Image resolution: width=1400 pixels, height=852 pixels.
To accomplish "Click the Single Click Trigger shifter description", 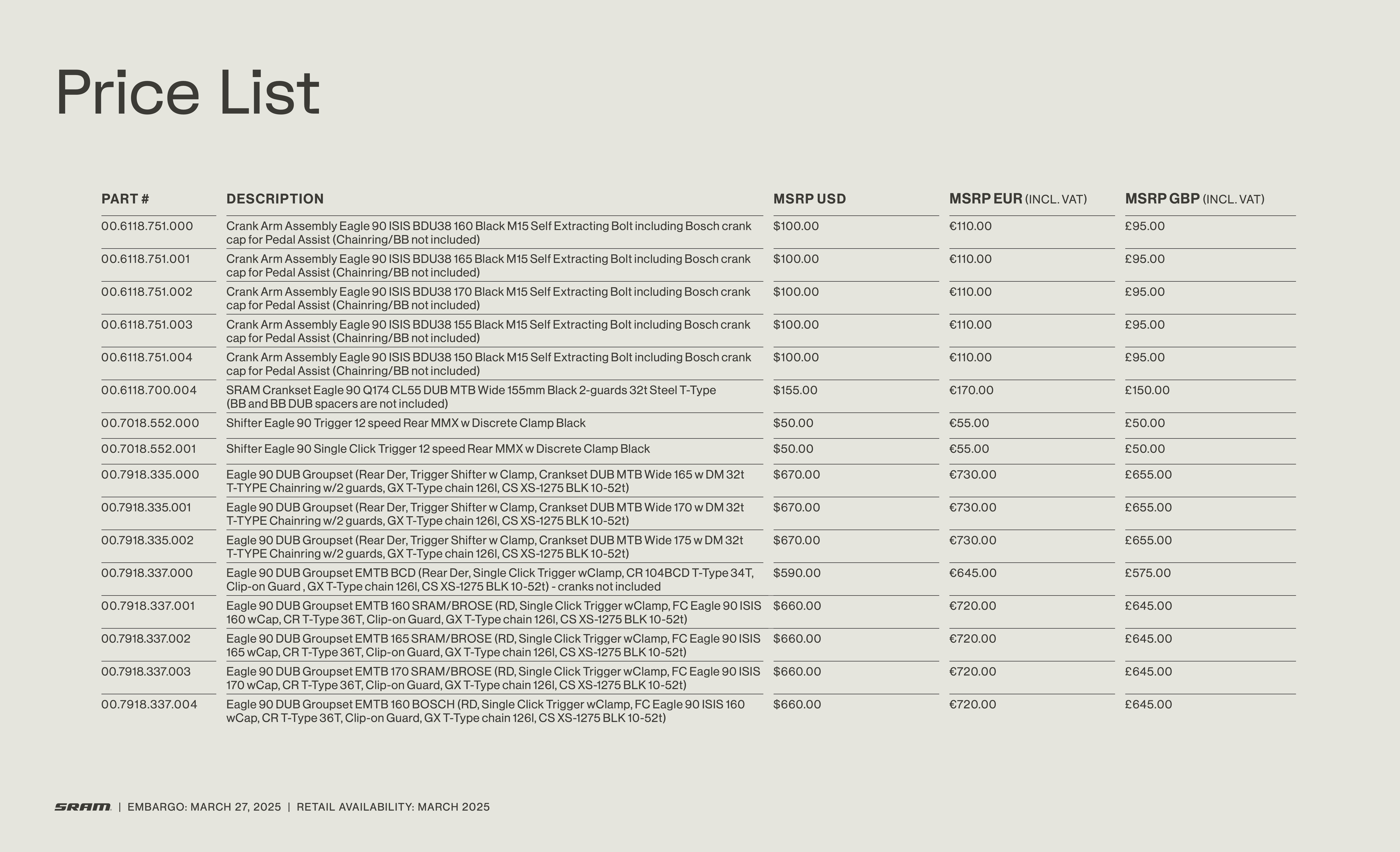I will [438, 449].
